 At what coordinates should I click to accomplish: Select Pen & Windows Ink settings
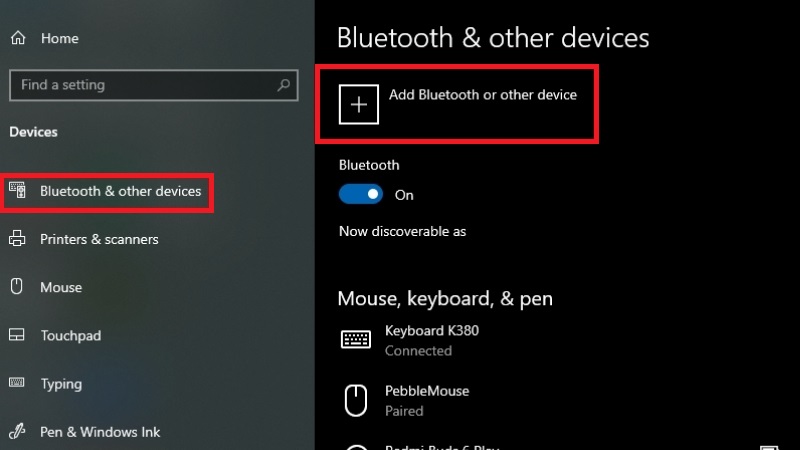100,432
